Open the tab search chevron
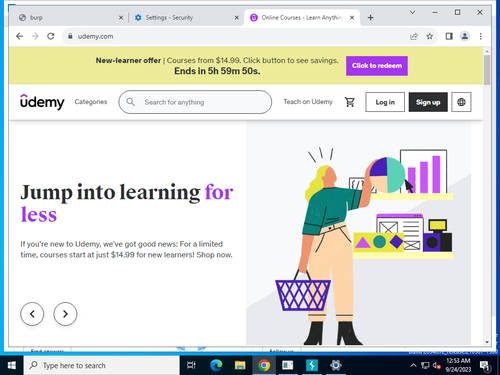Viewport: 500px width, 375px height. (x=412, y=12)
